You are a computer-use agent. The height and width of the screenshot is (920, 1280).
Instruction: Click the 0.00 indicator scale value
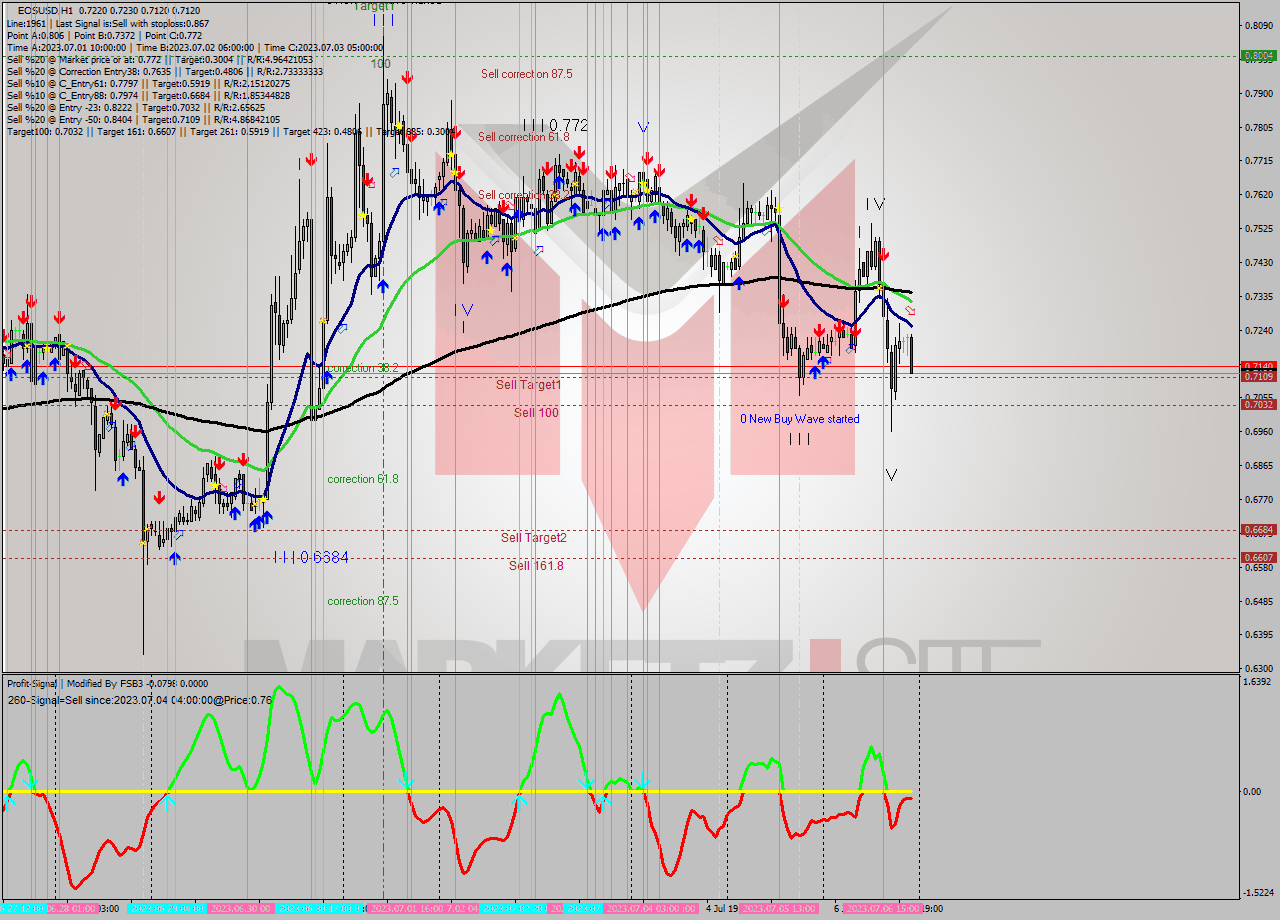1252,792
